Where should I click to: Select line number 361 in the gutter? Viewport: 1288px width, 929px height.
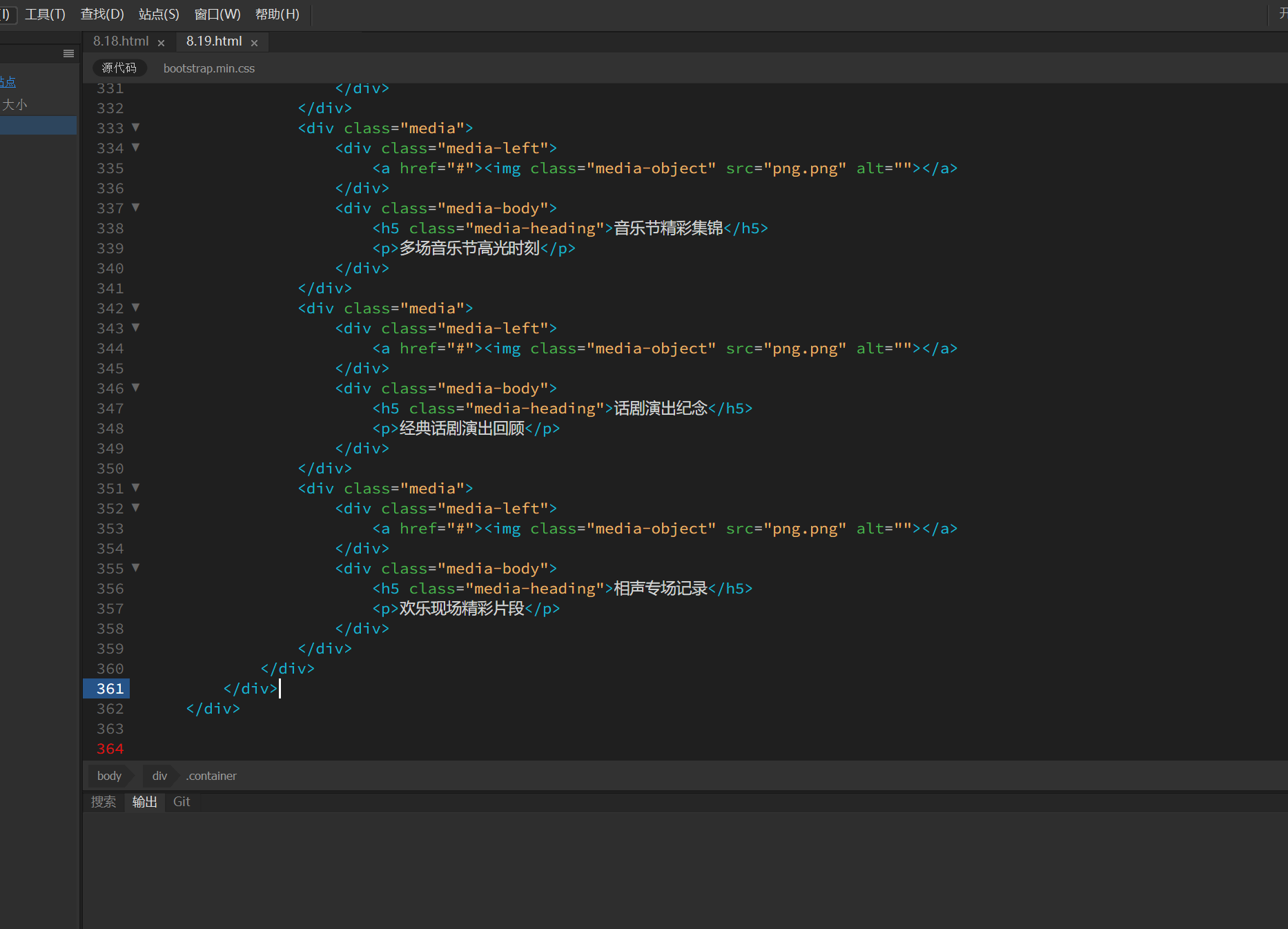pos(110,689)
